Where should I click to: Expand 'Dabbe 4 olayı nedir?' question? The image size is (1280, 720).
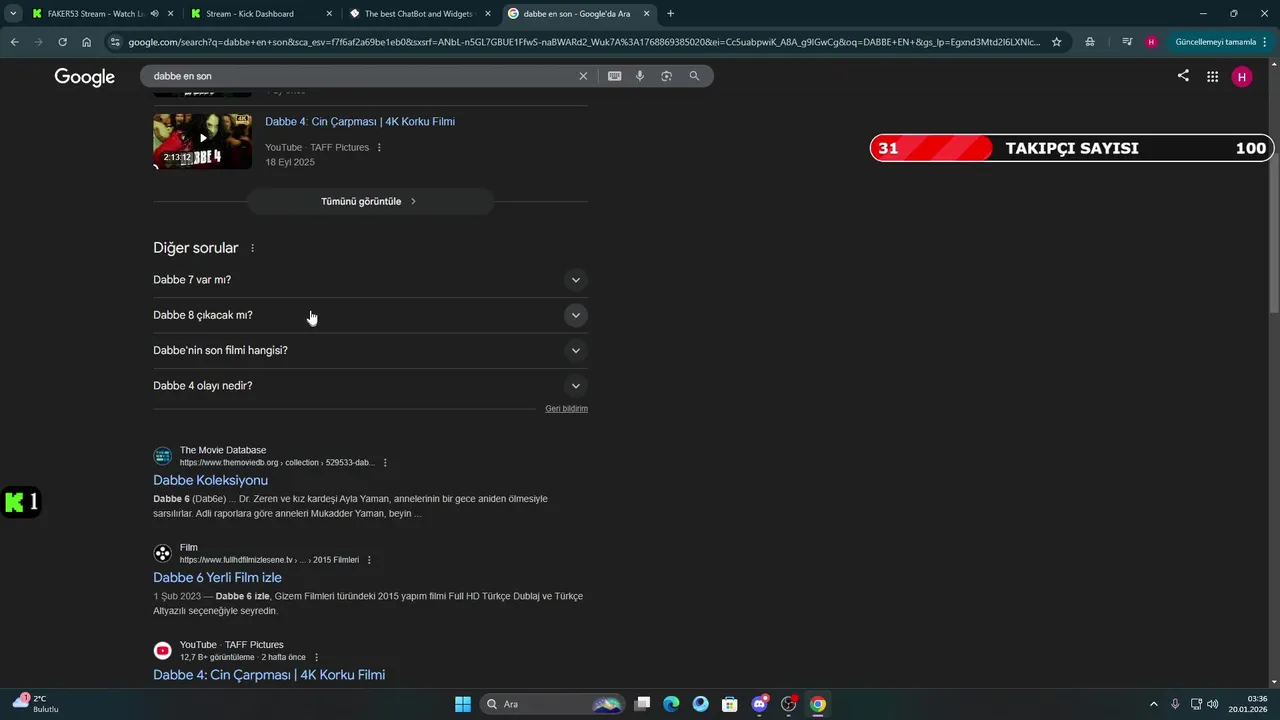tap(370, 386)
